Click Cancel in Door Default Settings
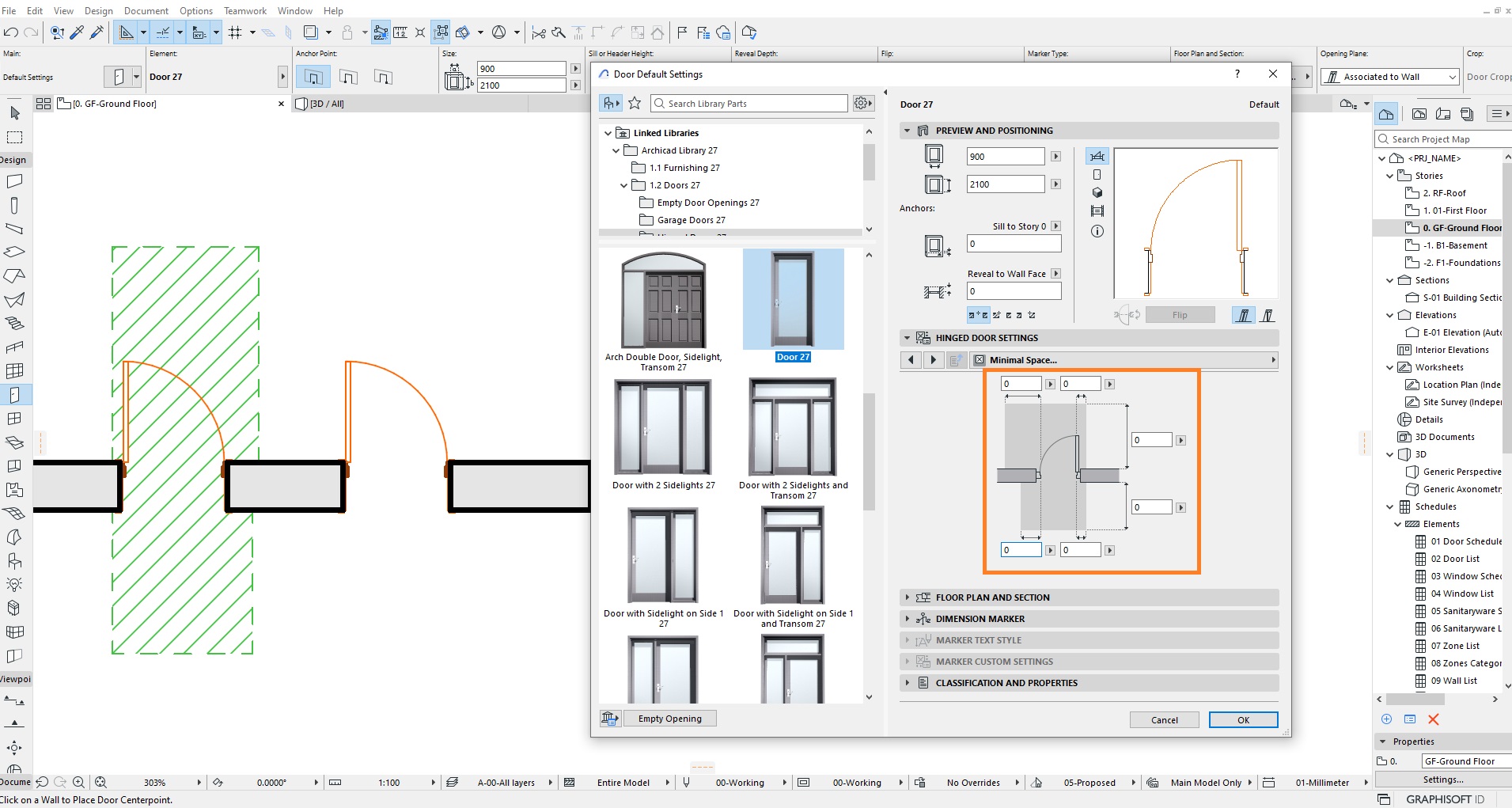Screen dimensions: 1512x808 [x=1164, y=719]
